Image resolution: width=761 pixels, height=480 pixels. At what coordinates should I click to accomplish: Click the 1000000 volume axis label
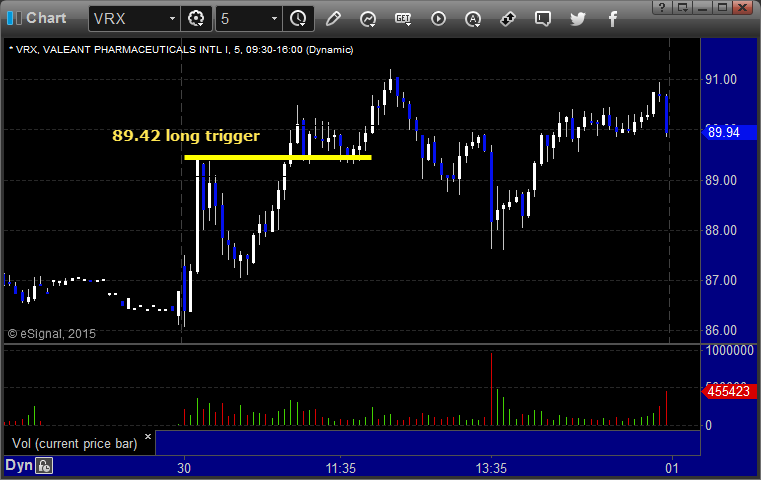[x=729, y=350]
